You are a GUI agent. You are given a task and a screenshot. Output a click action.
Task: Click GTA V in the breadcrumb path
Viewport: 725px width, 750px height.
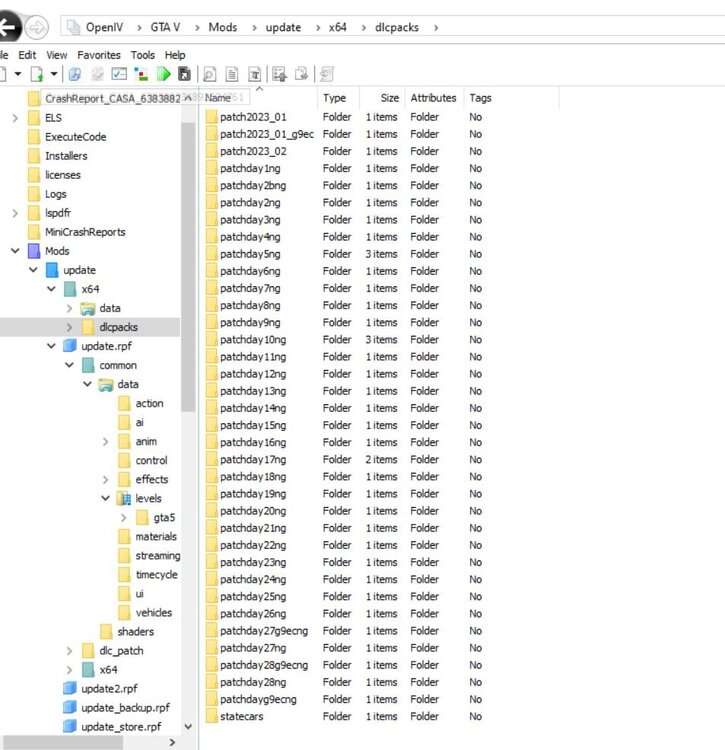pyautogui.click(x=165, y=27)
